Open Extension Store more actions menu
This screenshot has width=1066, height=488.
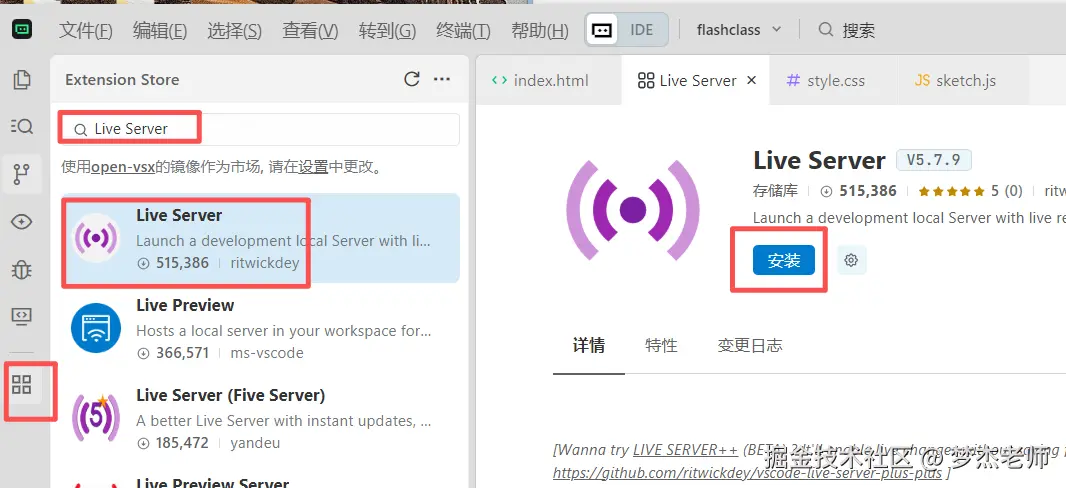pos(442,80)
